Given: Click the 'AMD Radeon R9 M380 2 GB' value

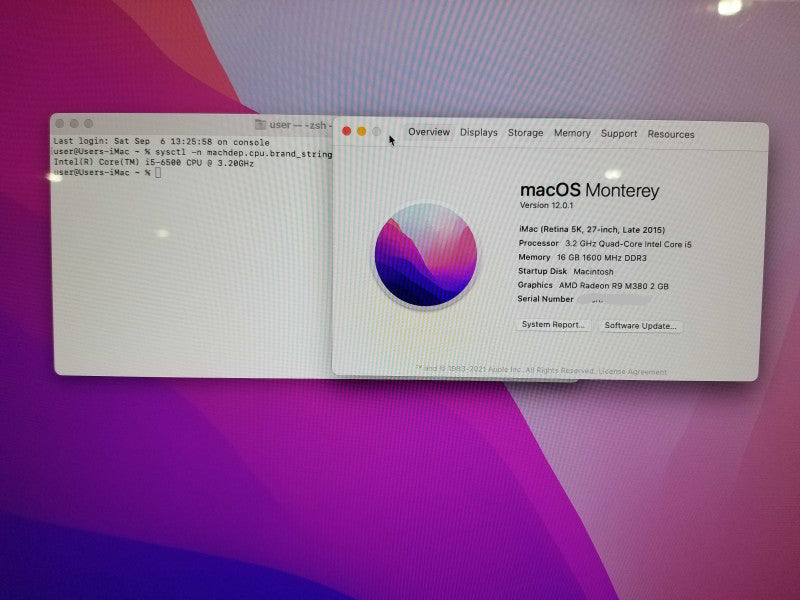Looking at the screenshot, I should tap(614, 286).
